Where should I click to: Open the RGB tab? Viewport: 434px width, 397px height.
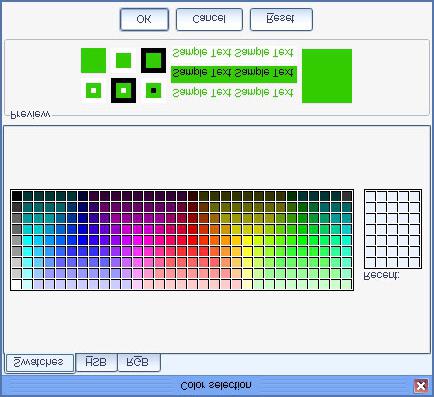[x=139, y=362]
